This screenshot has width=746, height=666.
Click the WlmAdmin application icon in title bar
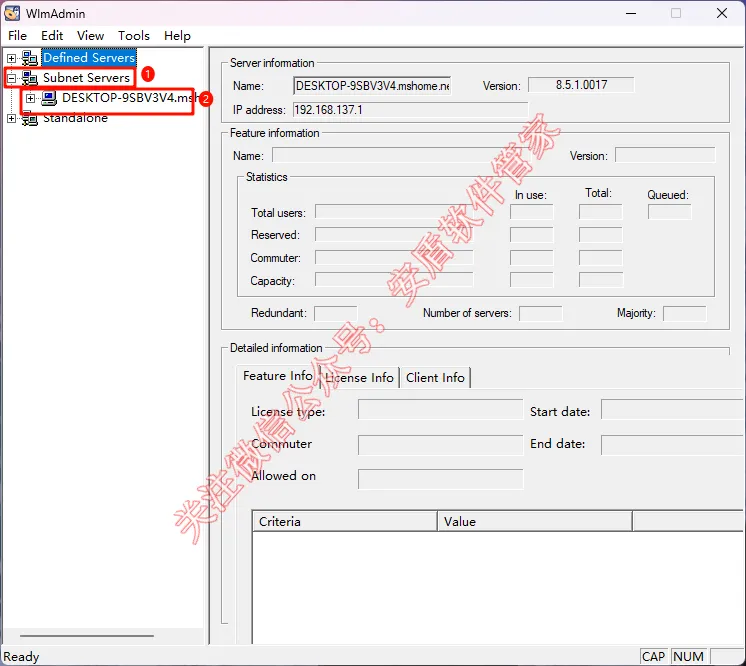coord(12,13)
